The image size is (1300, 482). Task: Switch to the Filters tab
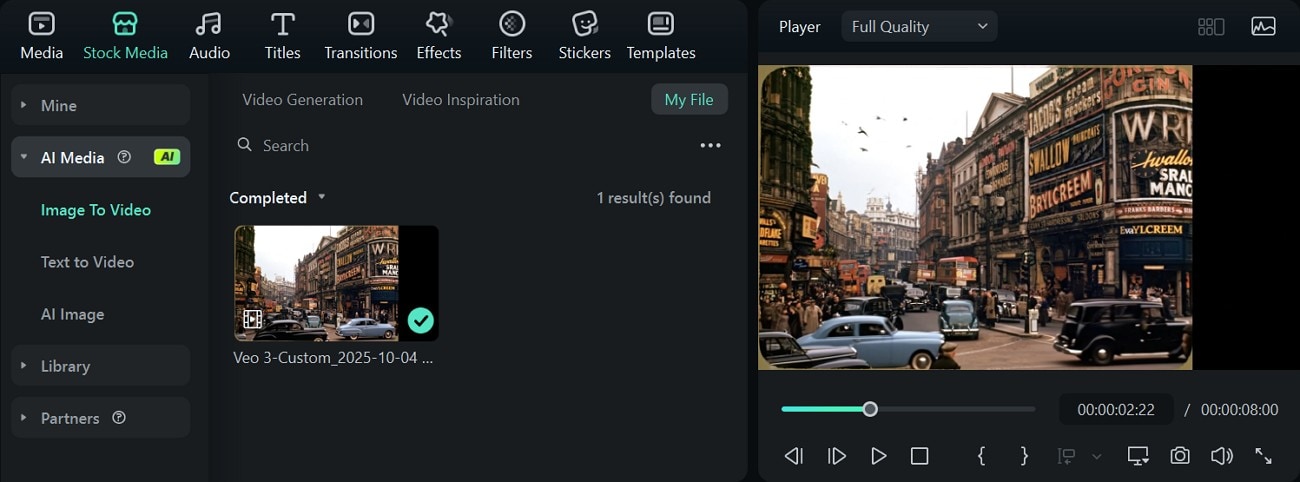(x=512, y=36)
